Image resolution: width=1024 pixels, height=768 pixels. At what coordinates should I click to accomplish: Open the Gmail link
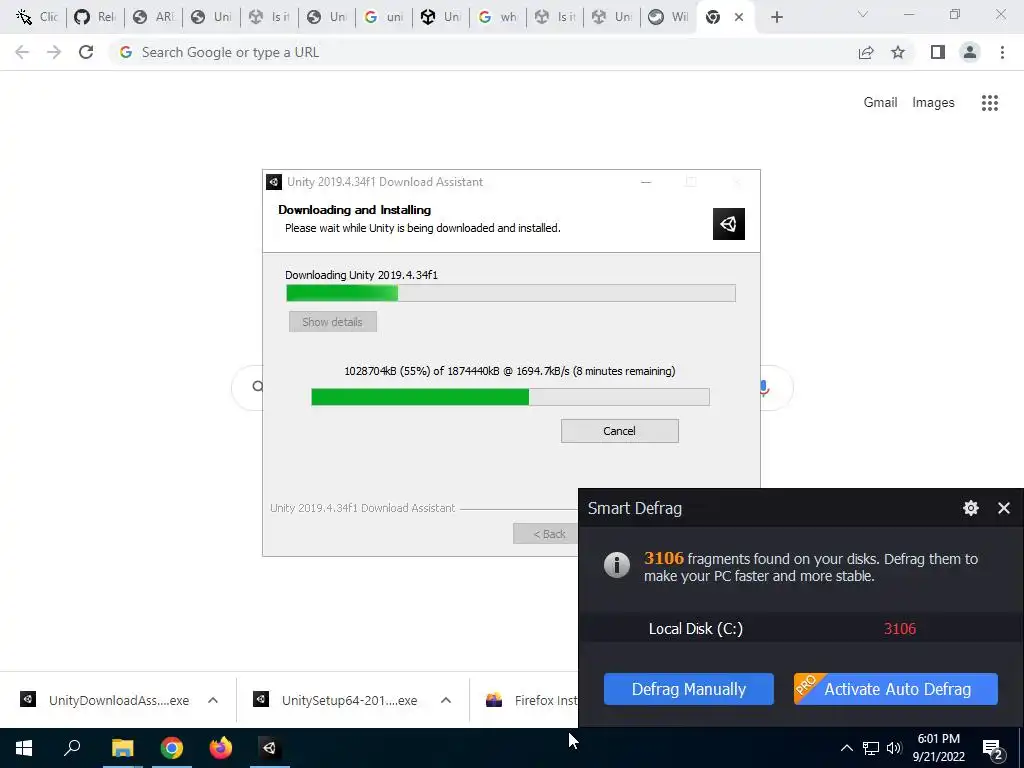tap(880, 103)
